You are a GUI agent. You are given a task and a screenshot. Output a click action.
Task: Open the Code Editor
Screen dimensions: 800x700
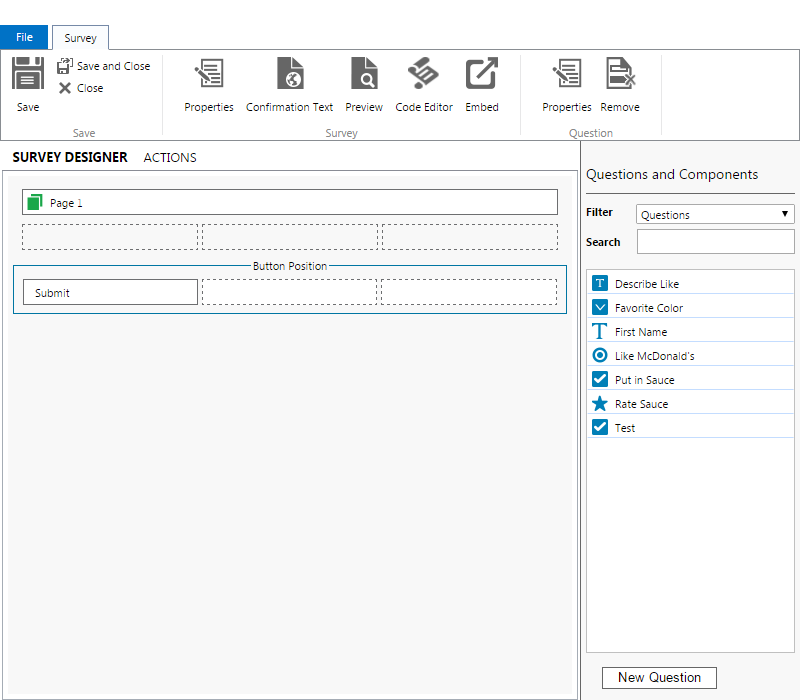[424, 75]
